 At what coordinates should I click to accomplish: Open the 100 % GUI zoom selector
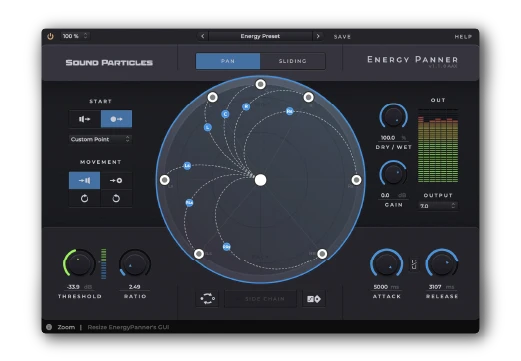[x=75, y=36]
